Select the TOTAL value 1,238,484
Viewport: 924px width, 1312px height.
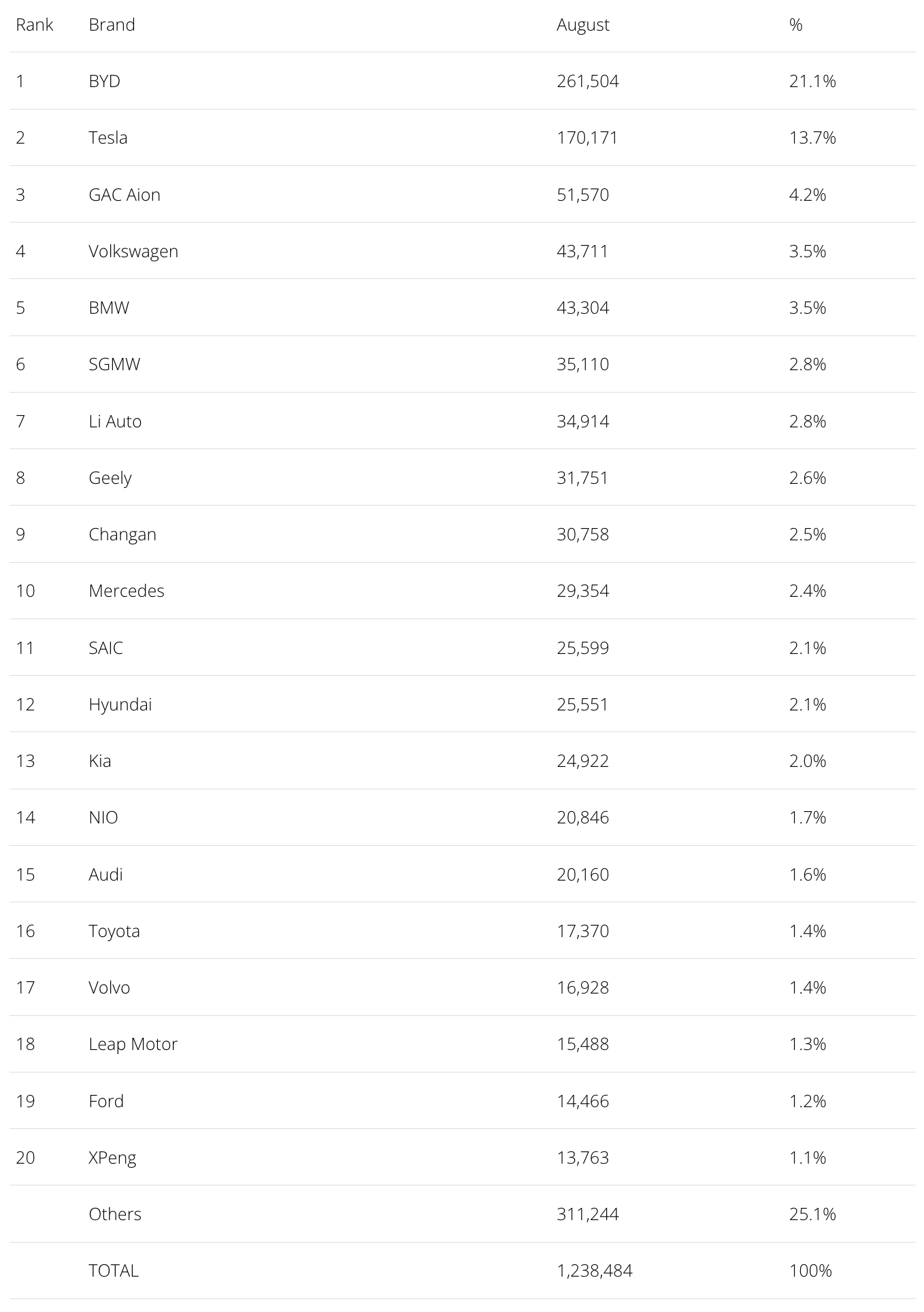(x=595, y=1270)
